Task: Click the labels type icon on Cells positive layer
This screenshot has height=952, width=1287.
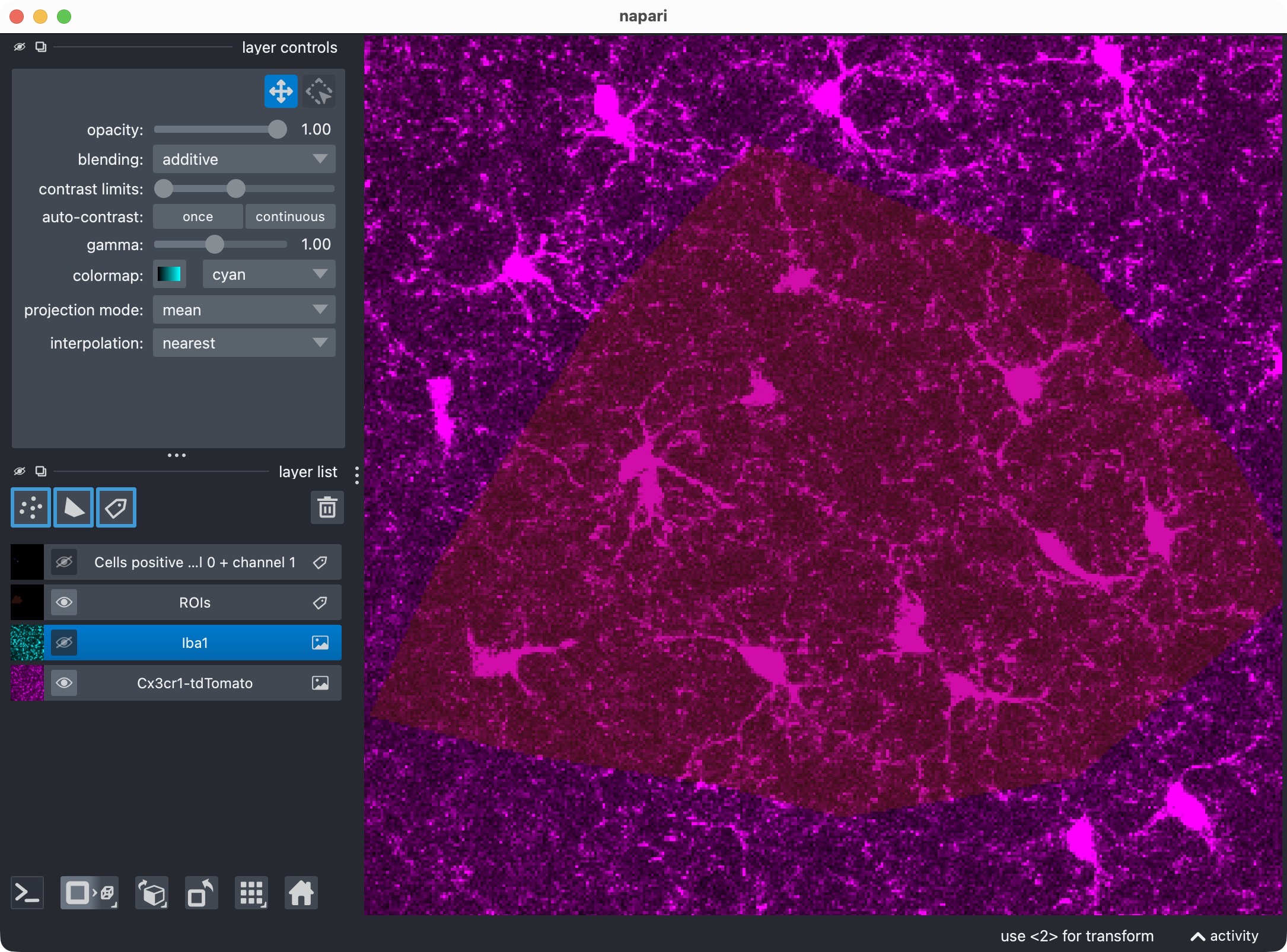Action: 320,563
